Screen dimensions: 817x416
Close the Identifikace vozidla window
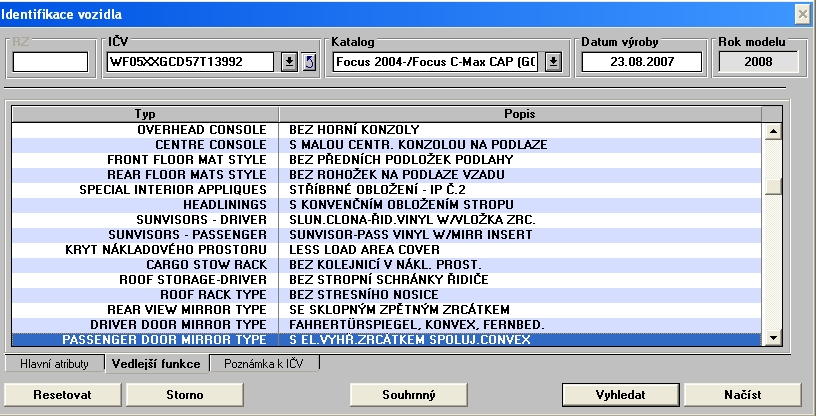(x=802, y=12)
